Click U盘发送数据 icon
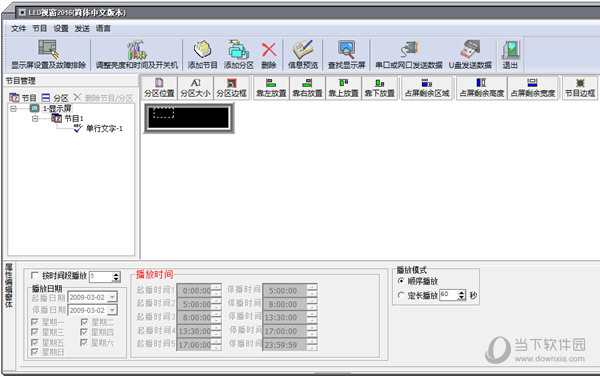Viewport: 600px width, 377px height. coord(470,54)
